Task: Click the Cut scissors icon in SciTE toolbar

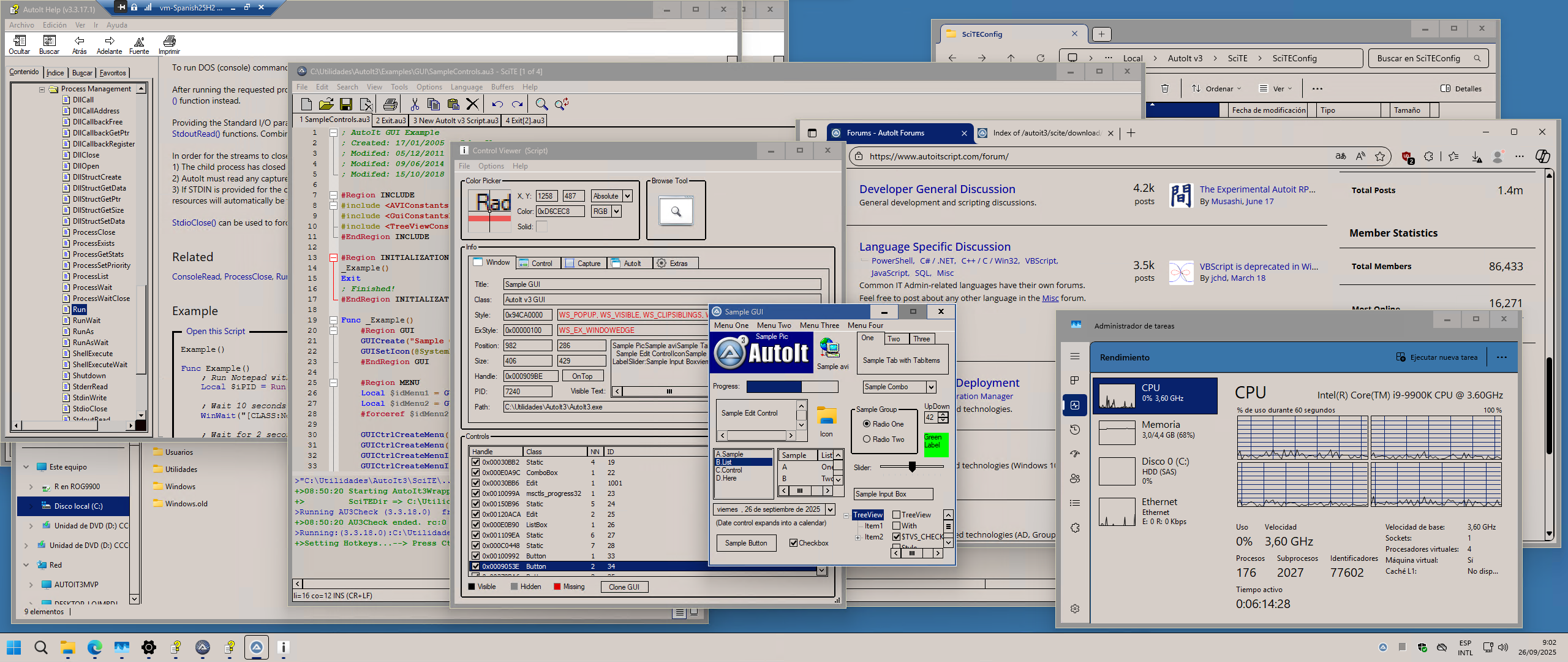Action: coord(415,104)
